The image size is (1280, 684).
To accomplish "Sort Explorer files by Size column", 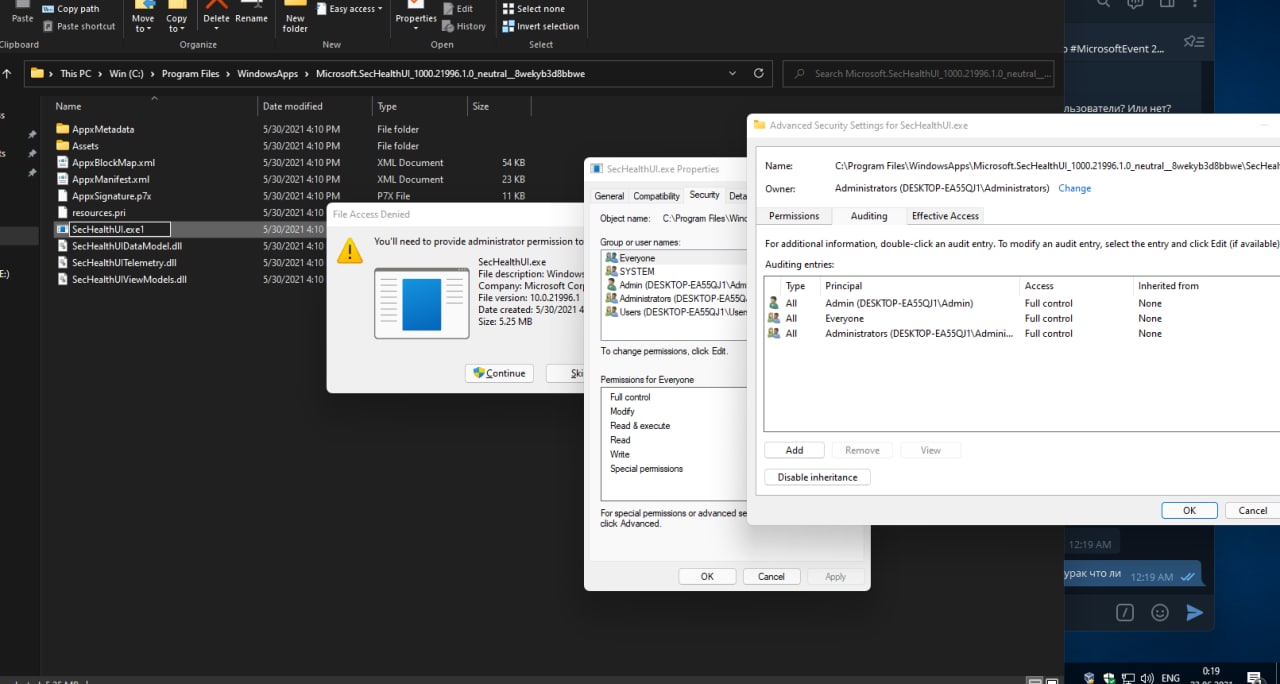I will (x=497, y=106).
